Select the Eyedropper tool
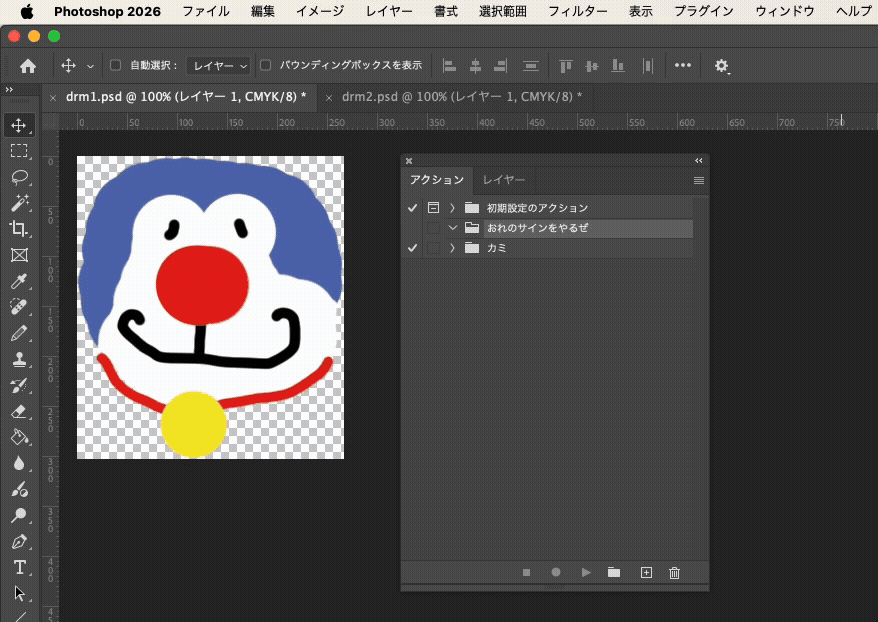The height and width of the screenshot is (622, 878). (19, 280)
